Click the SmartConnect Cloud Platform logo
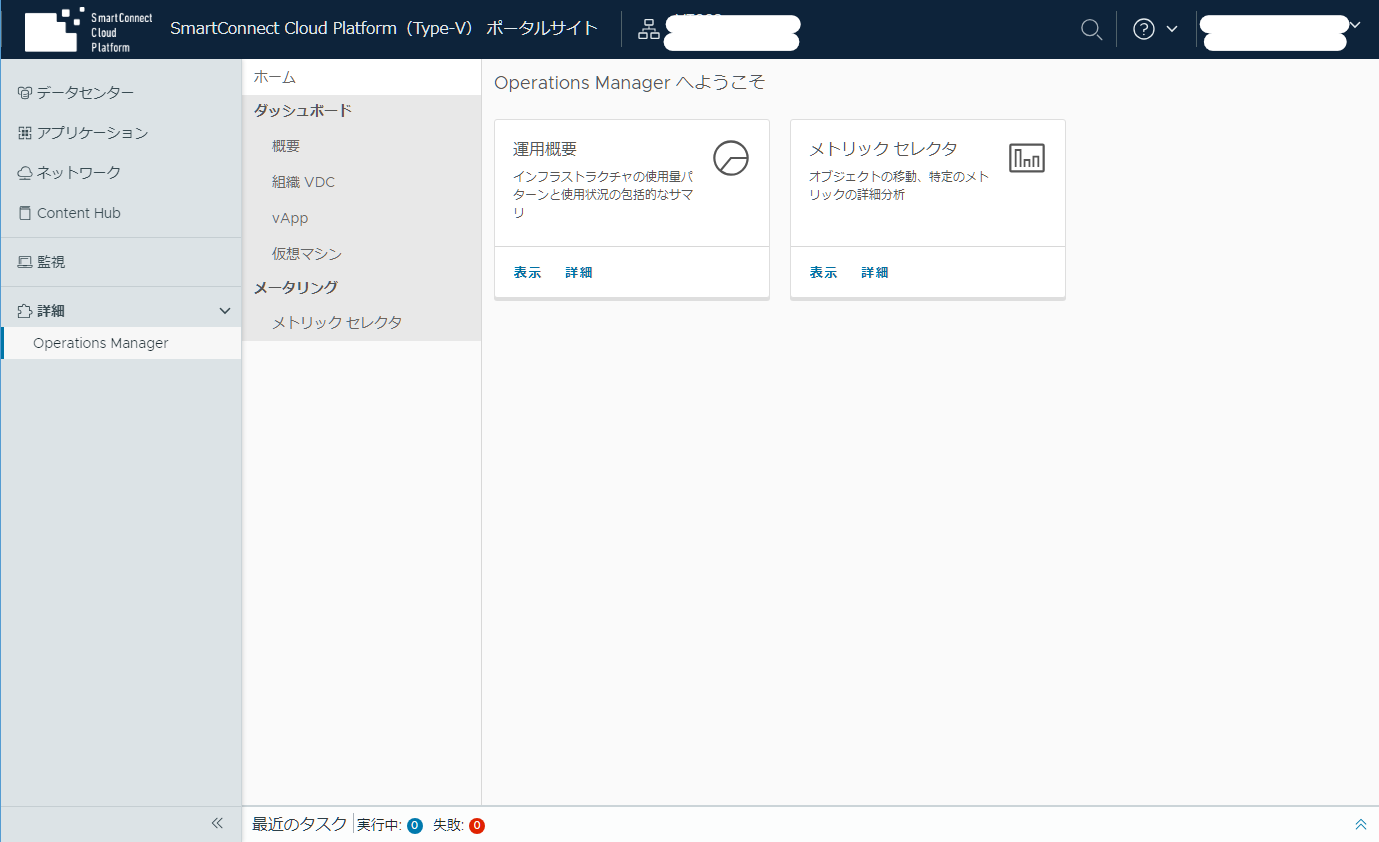The width and height of the screenshot is (1379, 842). pos(89,30)
